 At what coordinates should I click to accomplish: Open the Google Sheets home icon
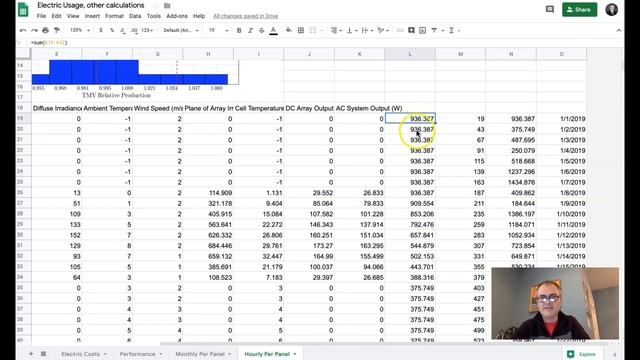point(23,9)
